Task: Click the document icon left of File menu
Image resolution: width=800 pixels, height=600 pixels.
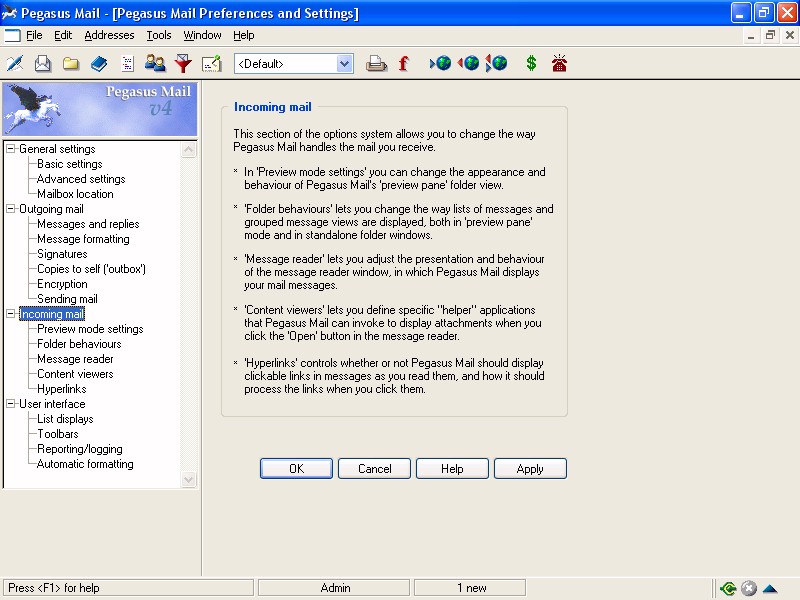Action: click(x=12, y=35)
